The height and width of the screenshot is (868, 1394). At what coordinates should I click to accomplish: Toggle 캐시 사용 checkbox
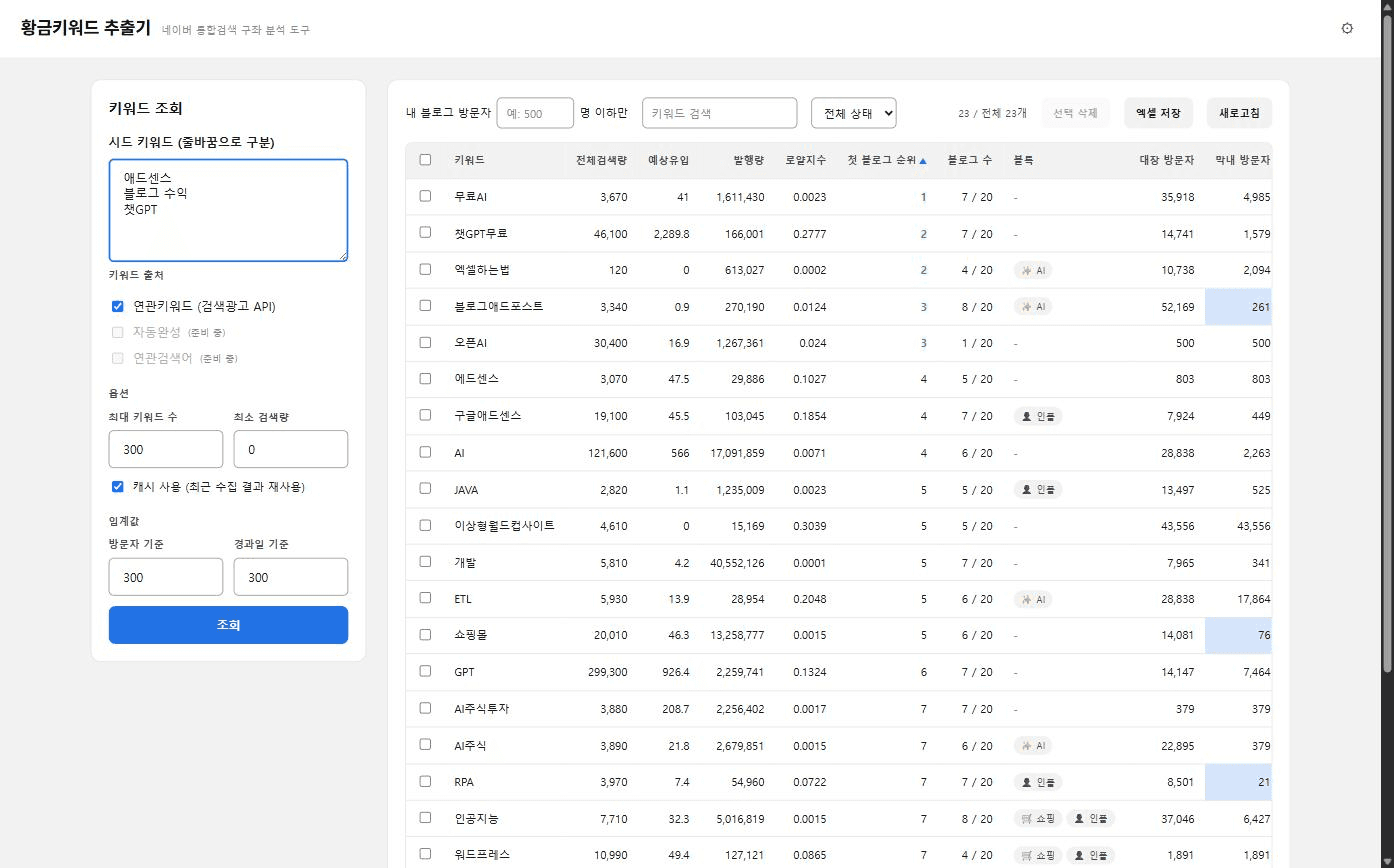(118, 487)
